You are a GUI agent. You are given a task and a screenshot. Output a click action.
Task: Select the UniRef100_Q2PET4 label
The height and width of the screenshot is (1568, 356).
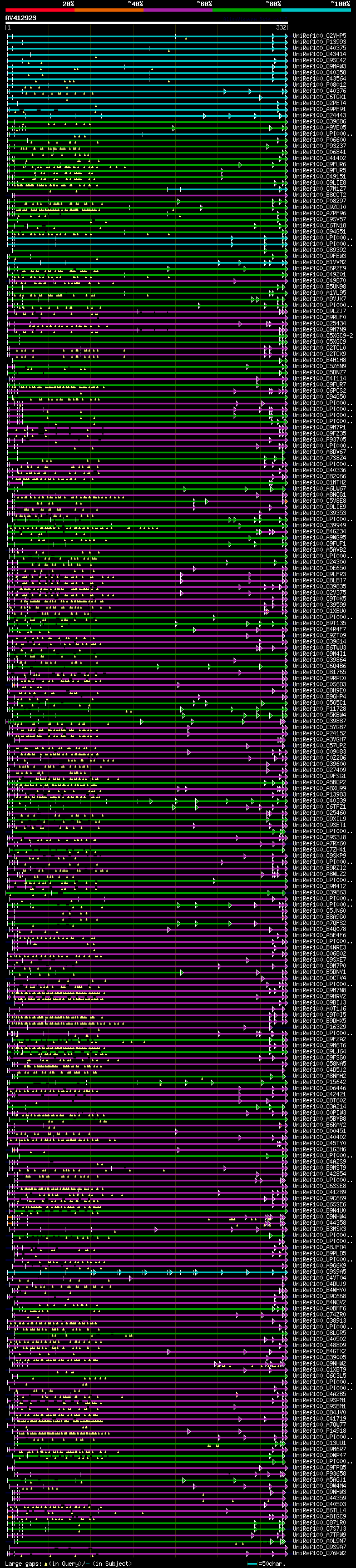(x=319, y=103)
